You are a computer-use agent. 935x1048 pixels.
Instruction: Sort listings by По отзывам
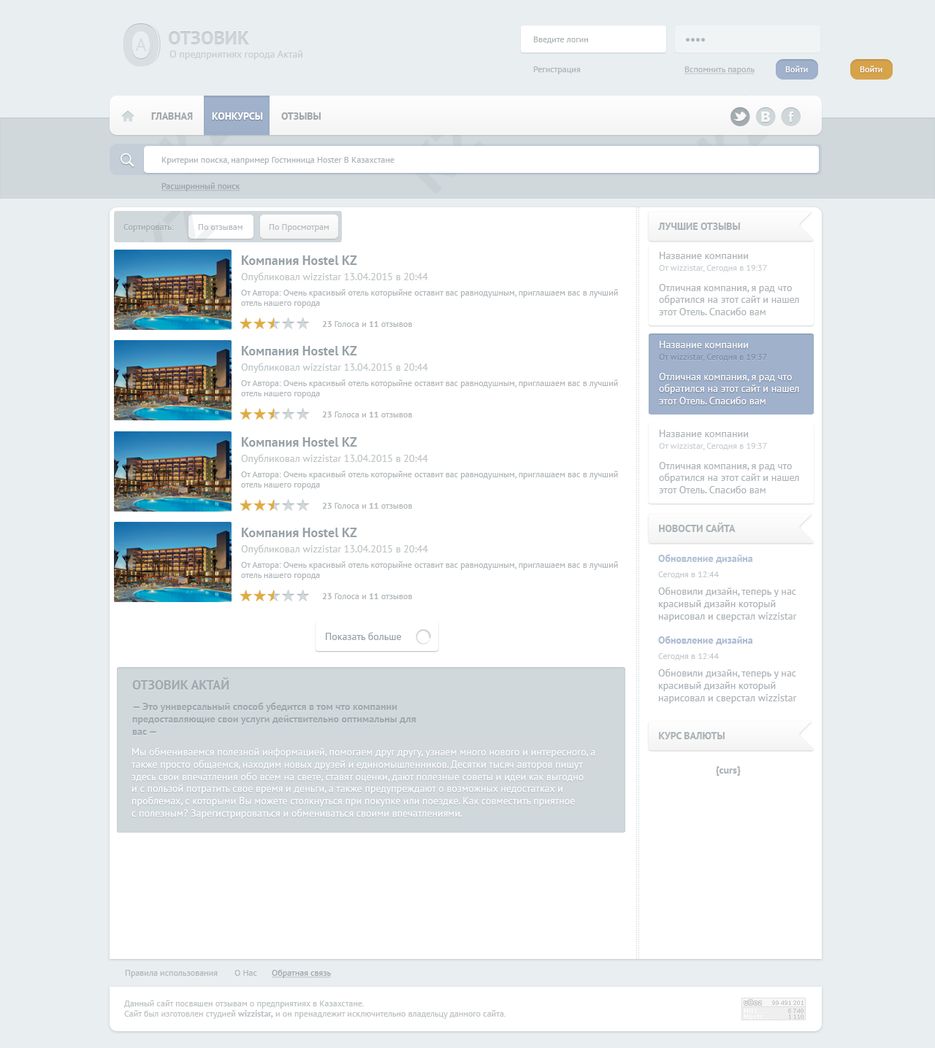(x=220, y=227)
